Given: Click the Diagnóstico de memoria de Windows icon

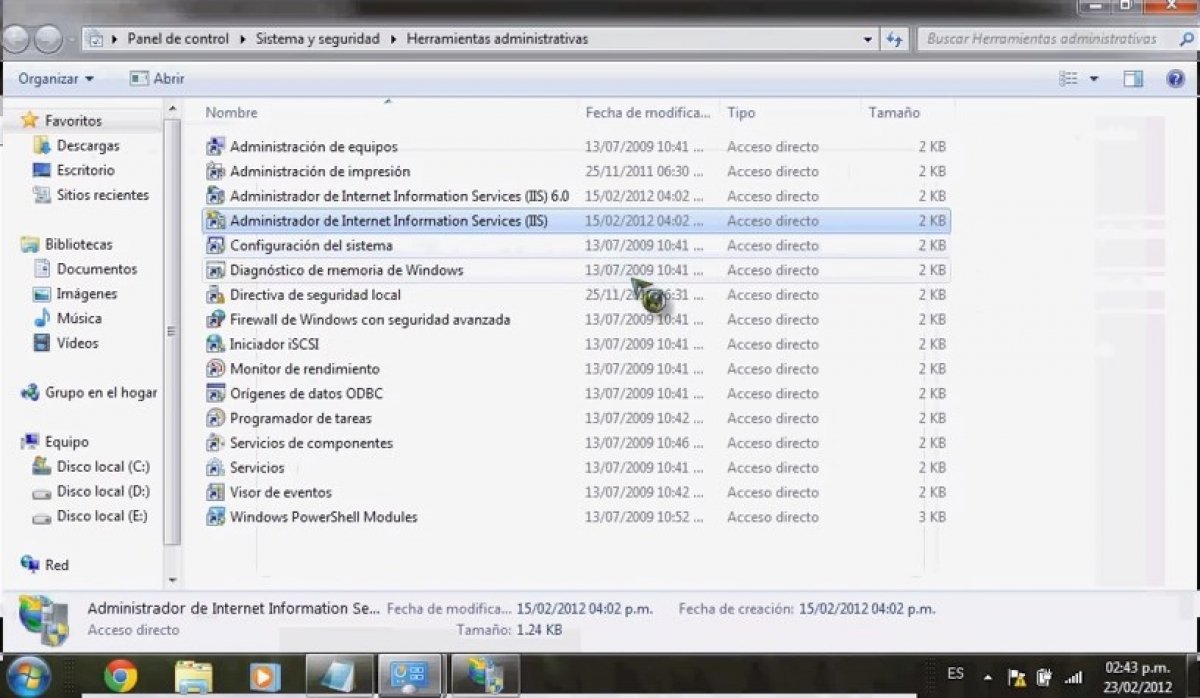Looking at the screenshot, I should point(215,270).
